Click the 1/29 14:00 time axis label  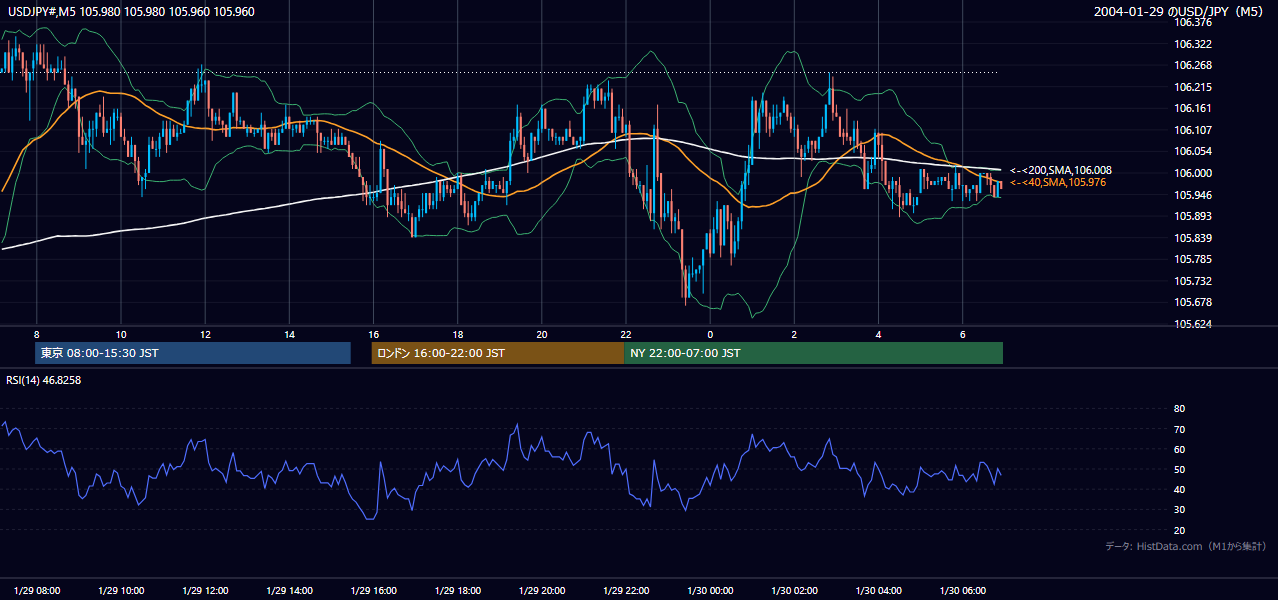click(x=288, y=590)
